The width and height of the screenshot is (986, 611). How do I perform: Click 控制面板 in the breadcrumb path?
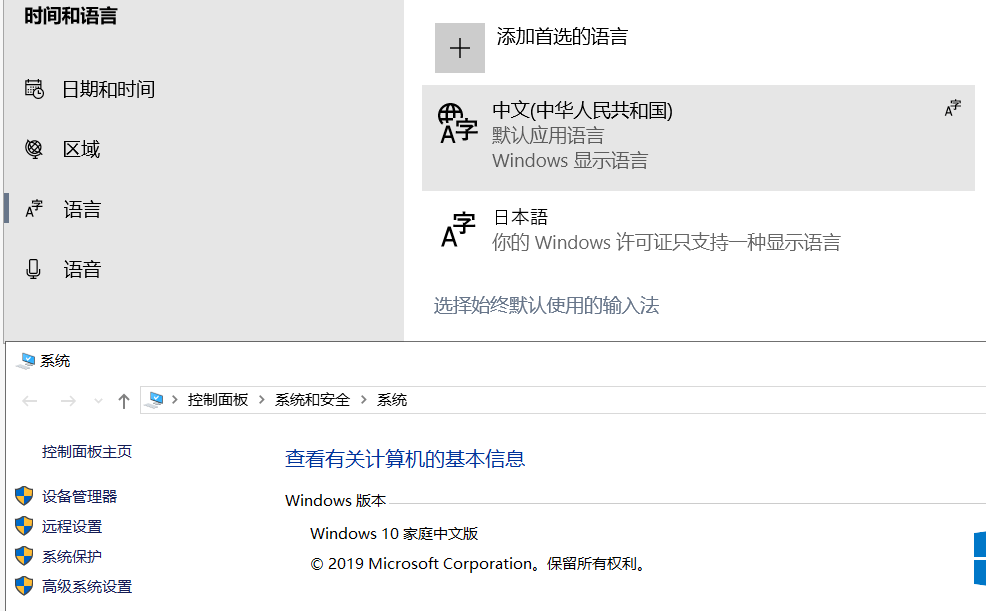pyautogui.click(x=218, y=399)
